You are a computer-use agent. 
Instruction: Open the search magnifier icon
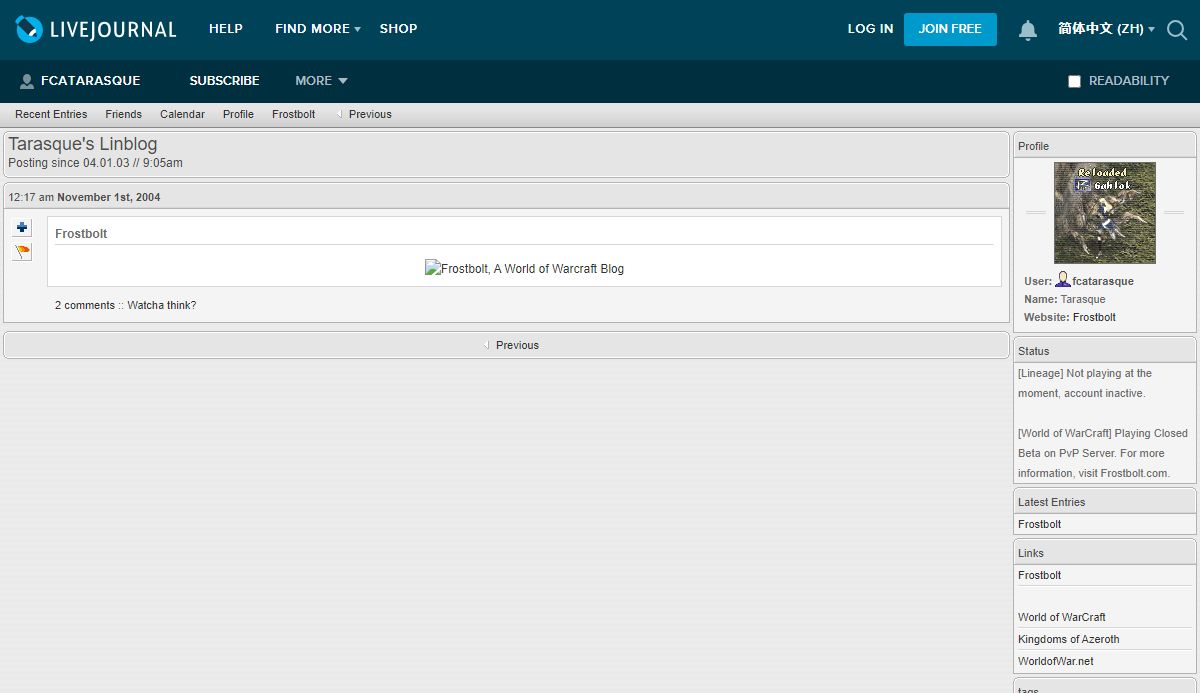1178,30
